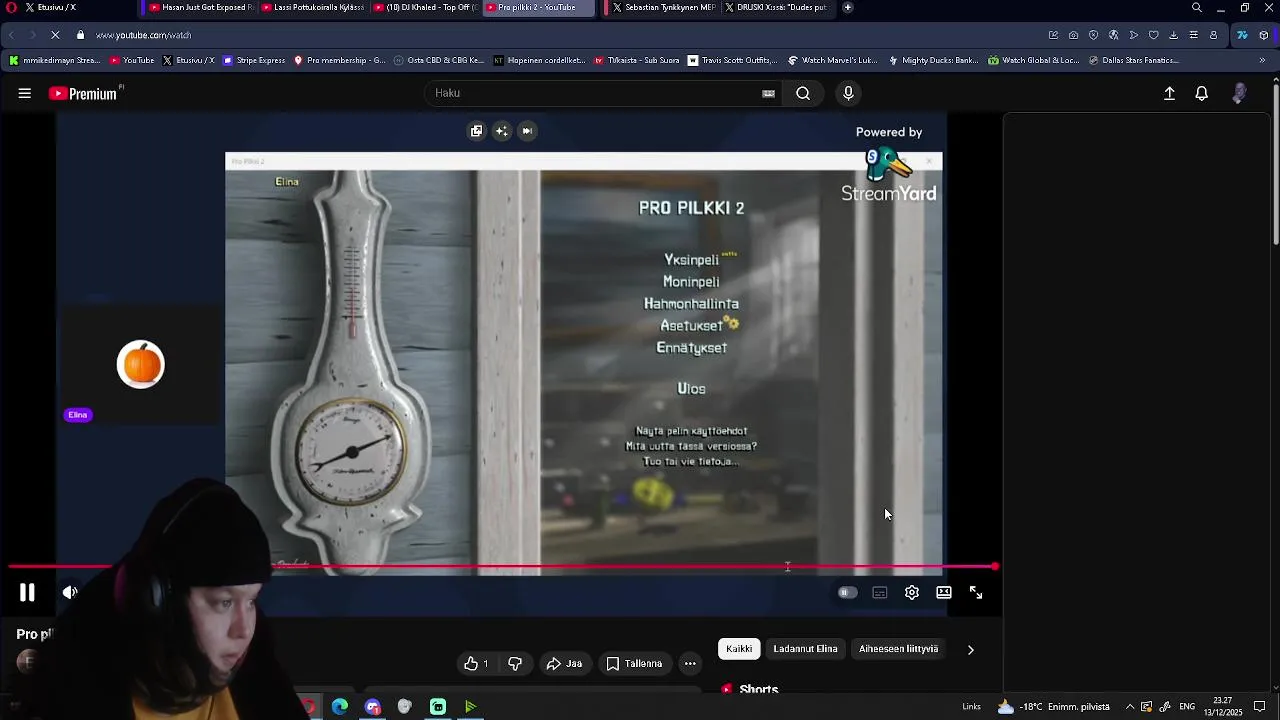Dislike the video with thumbs down

[515, 663]
